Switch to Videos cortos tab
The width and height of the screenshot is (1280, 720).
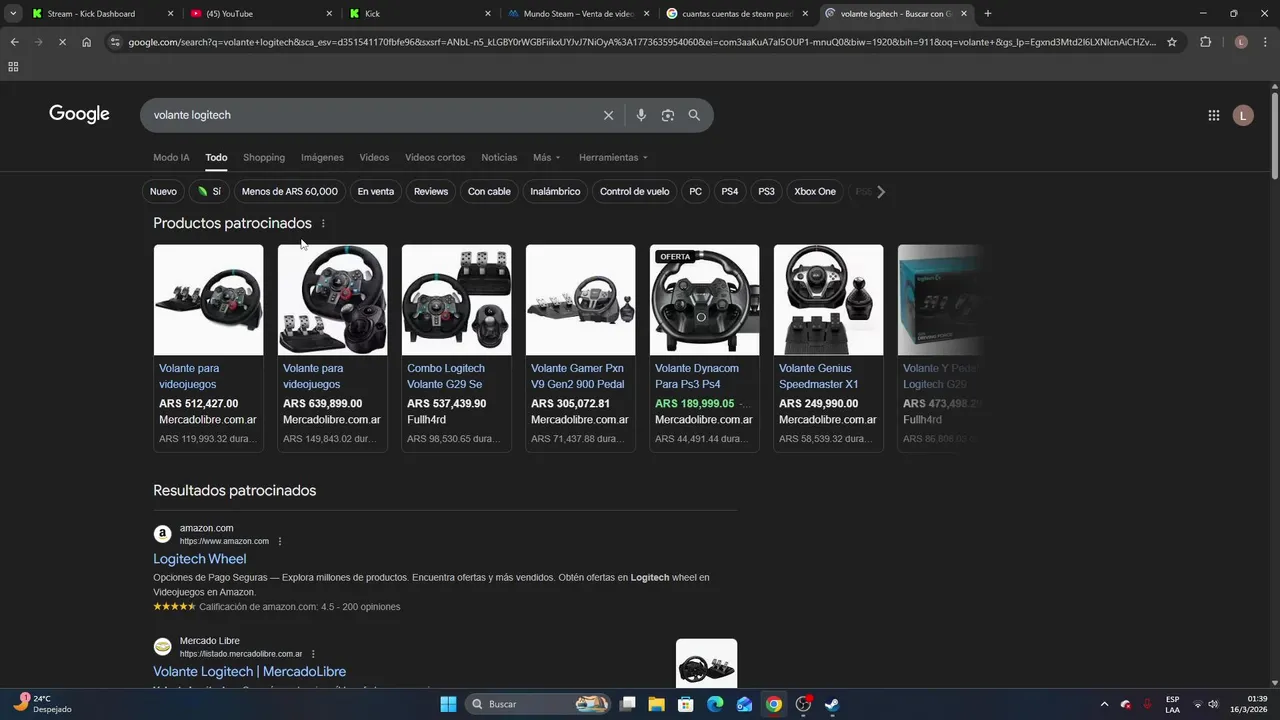[x=435, y=158]
